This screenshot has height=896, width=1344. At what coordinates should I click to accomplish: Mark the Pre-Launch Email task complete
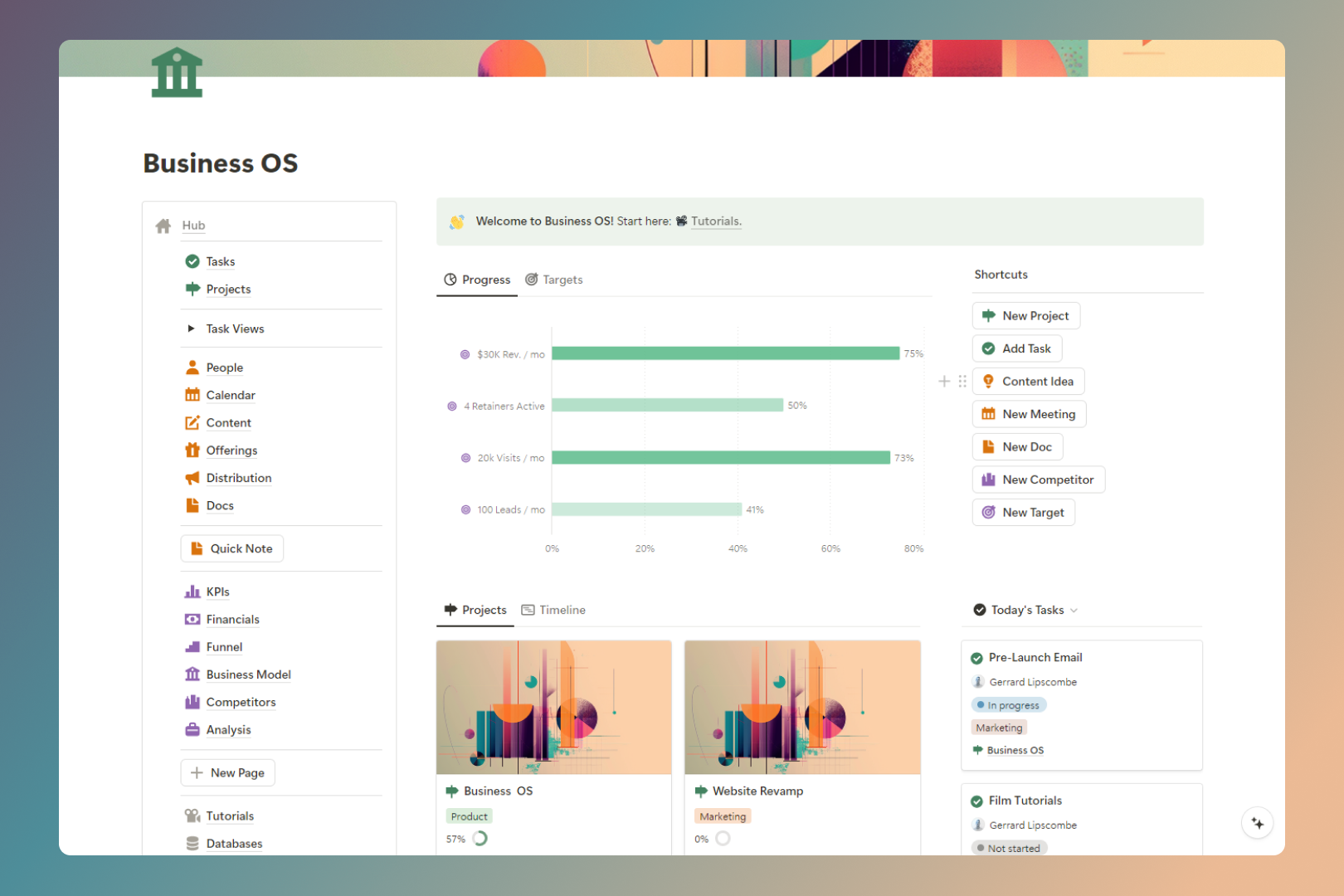click(977, 657)
